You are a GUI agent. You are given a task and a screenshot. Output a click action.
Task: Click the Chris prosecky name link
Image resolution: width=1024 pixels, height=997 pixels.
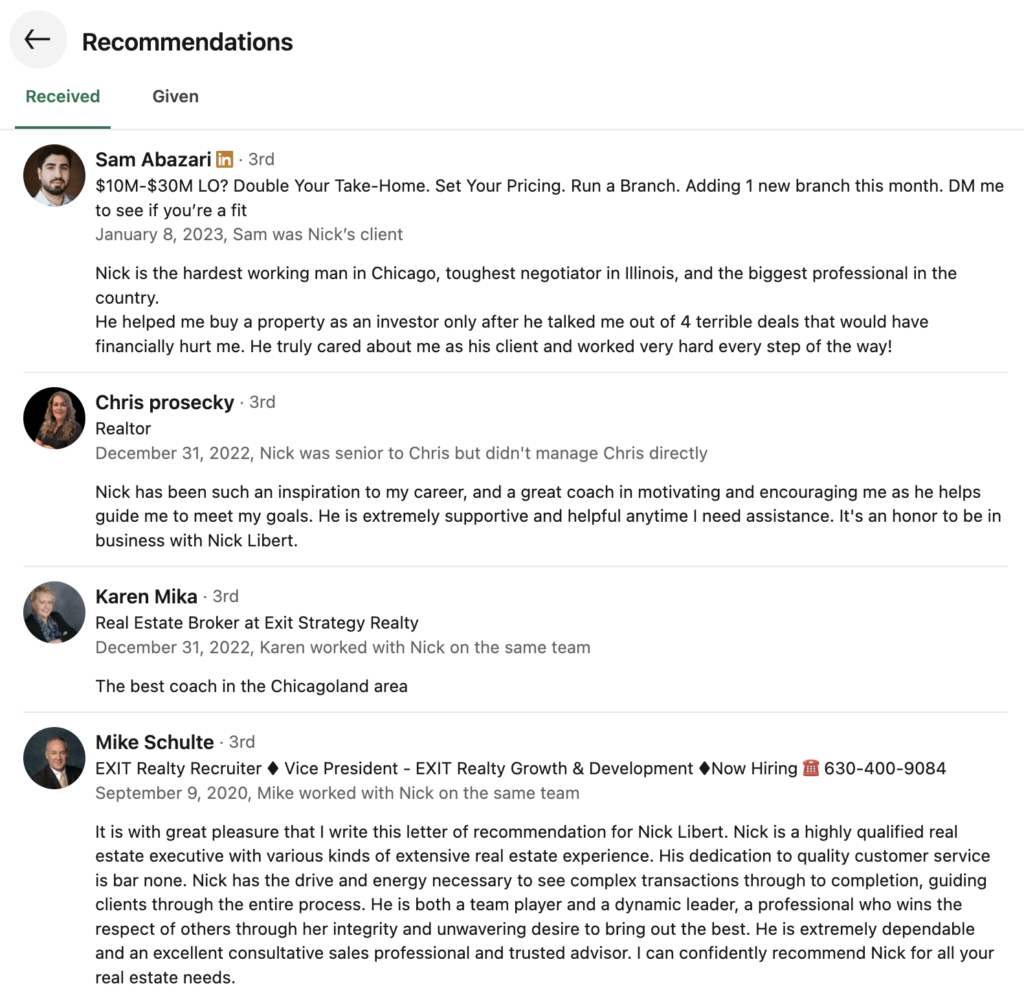pos(164,402)
